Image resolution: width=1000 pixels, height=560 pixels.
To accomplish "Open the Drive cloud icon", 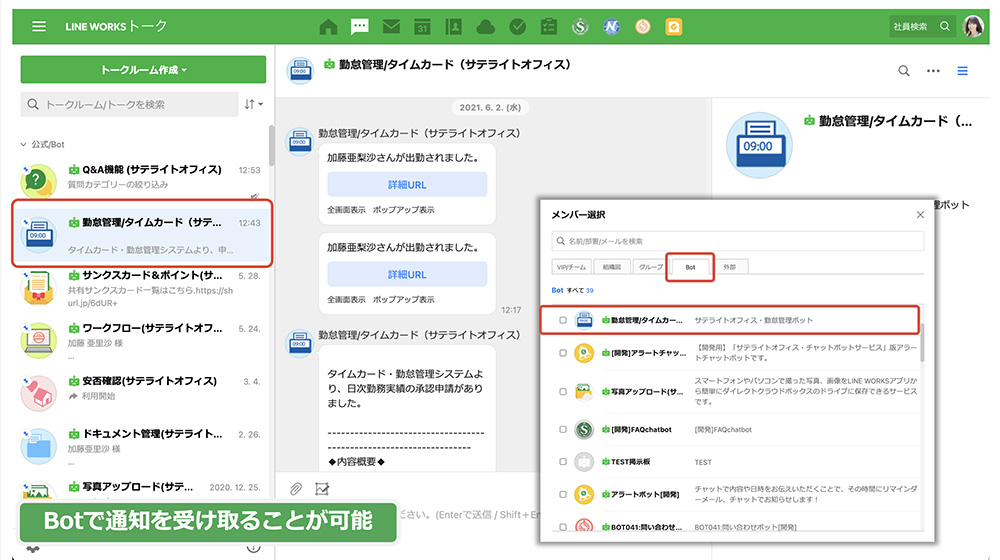I will point(485,27).
